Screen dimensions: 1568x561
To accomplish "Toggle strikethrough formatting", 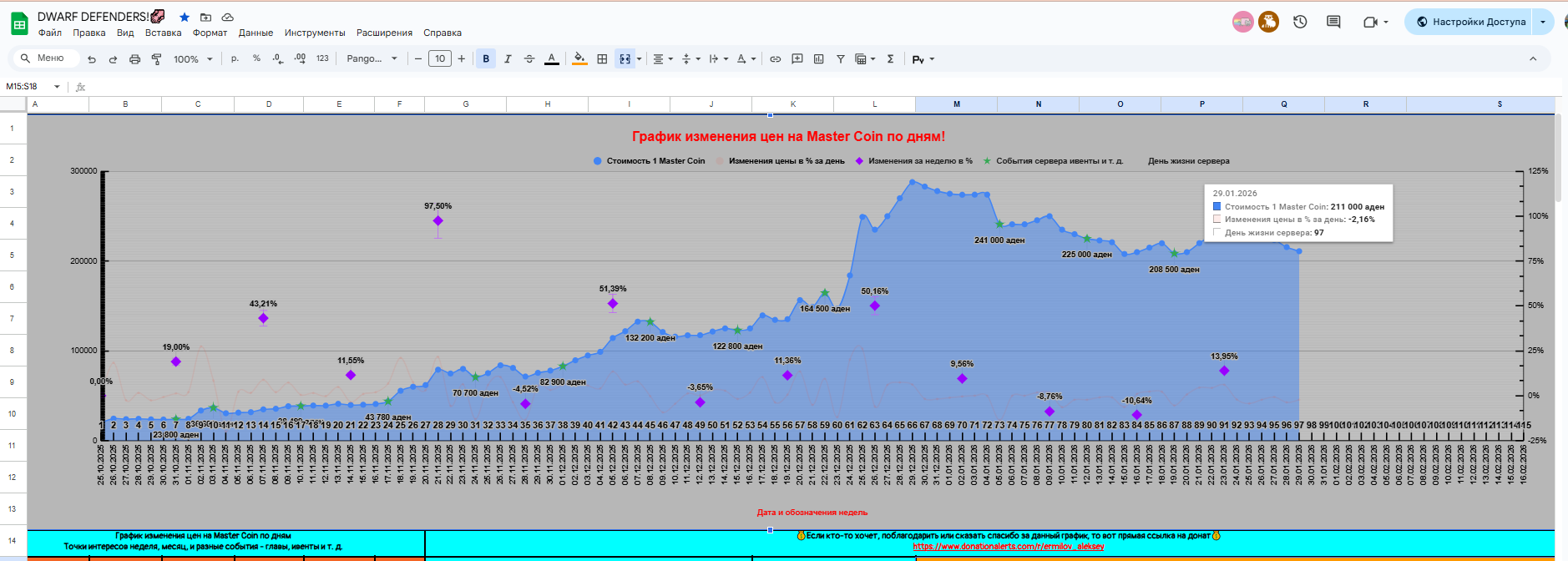I will pos(529,59).
